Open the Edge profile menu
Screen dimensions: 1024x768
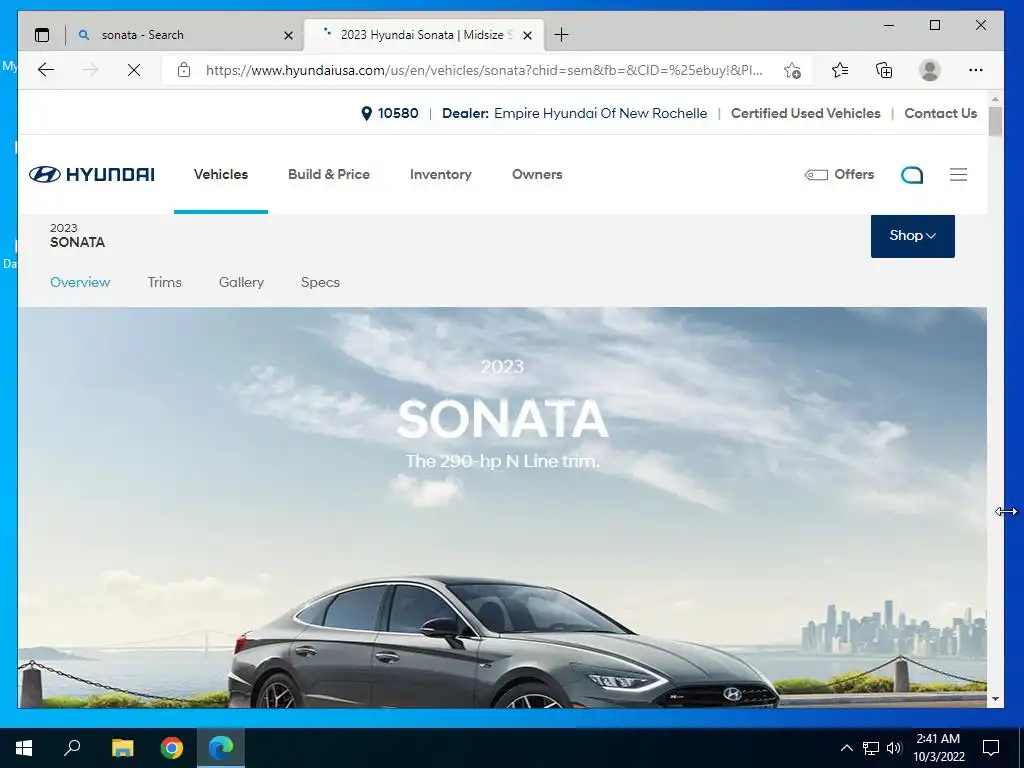pyautogui.click(x=929, y=70)
